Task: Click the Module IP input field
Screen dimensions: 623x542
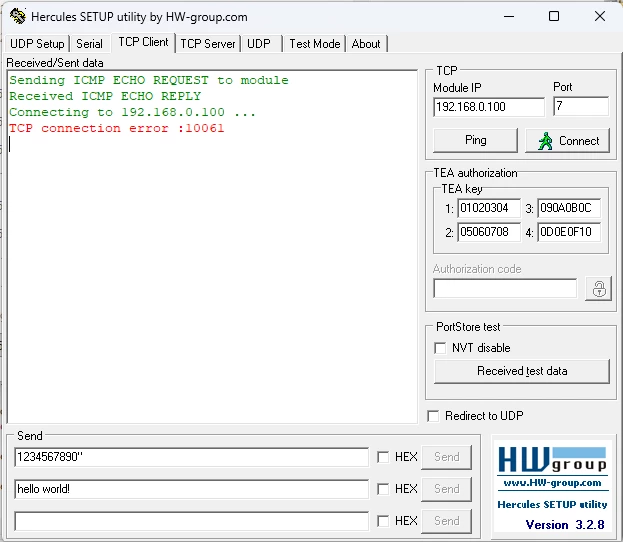Action: (x=489, y=107)
